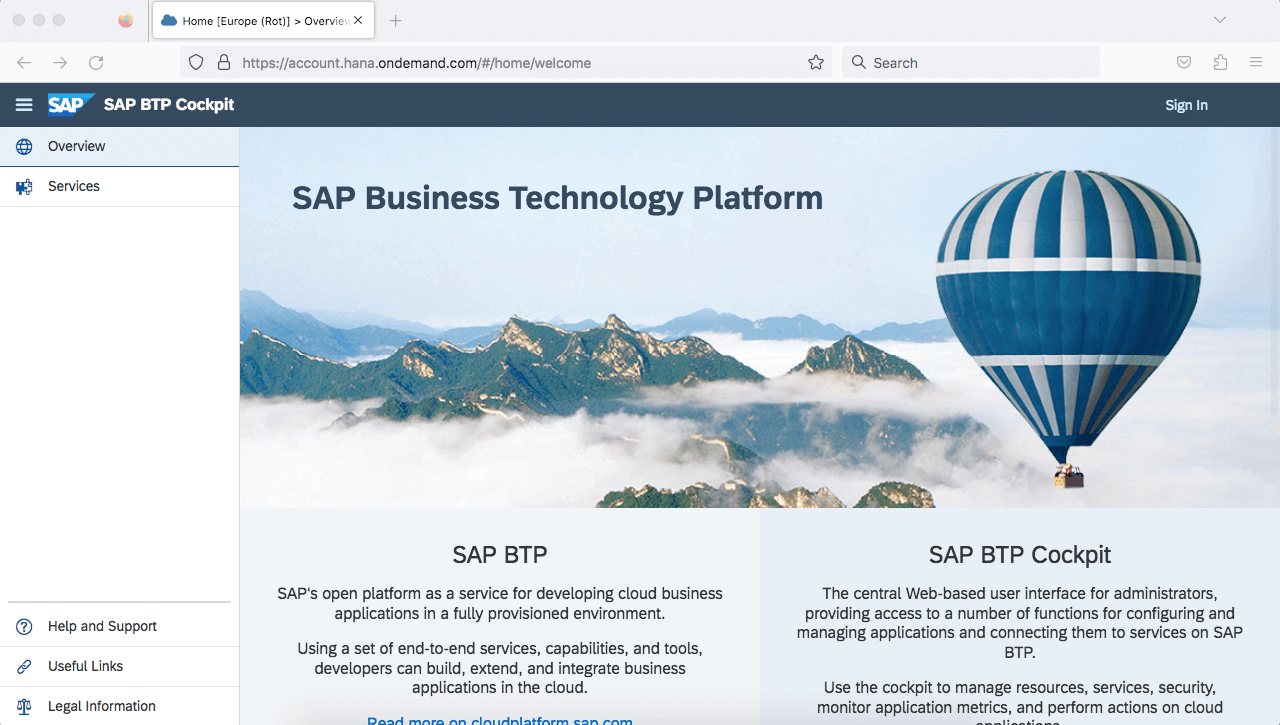Open a new browser tab

(396, 20)
